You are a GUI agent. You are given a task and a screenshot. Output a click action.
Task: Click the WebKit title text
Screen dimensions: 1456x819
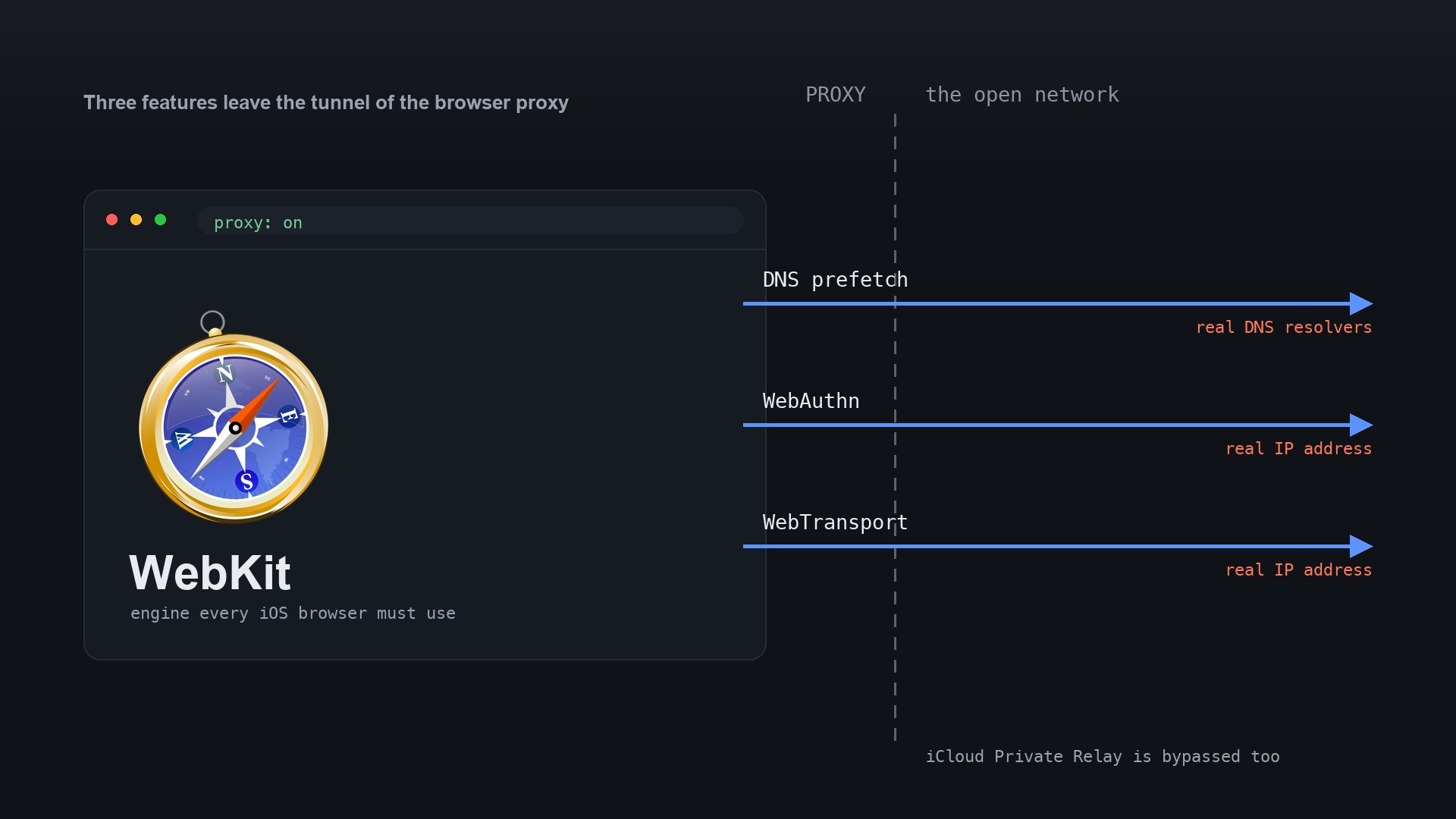(210, 573)
